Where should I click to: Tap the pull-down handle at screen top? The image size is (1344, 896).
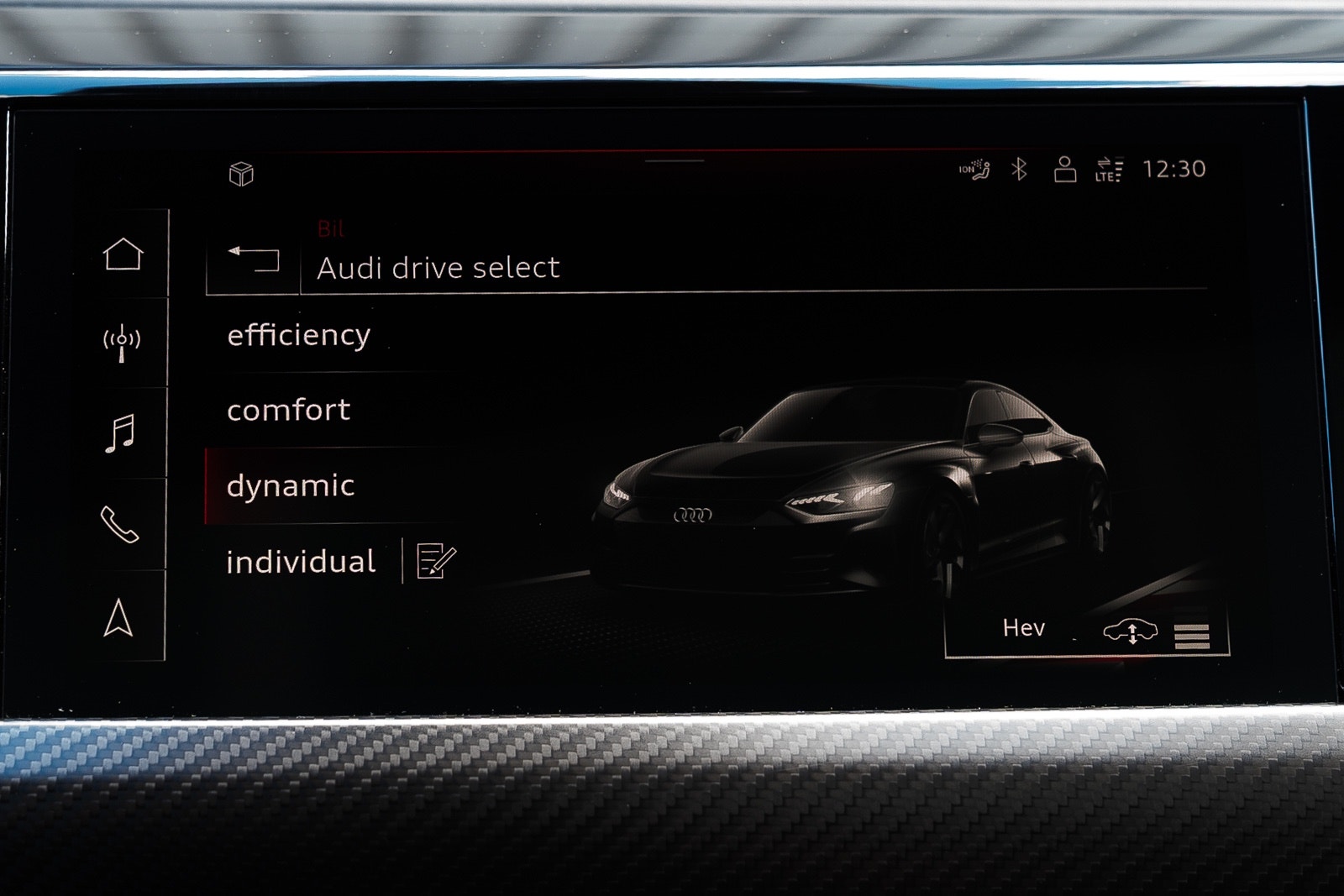pos(675,160)
